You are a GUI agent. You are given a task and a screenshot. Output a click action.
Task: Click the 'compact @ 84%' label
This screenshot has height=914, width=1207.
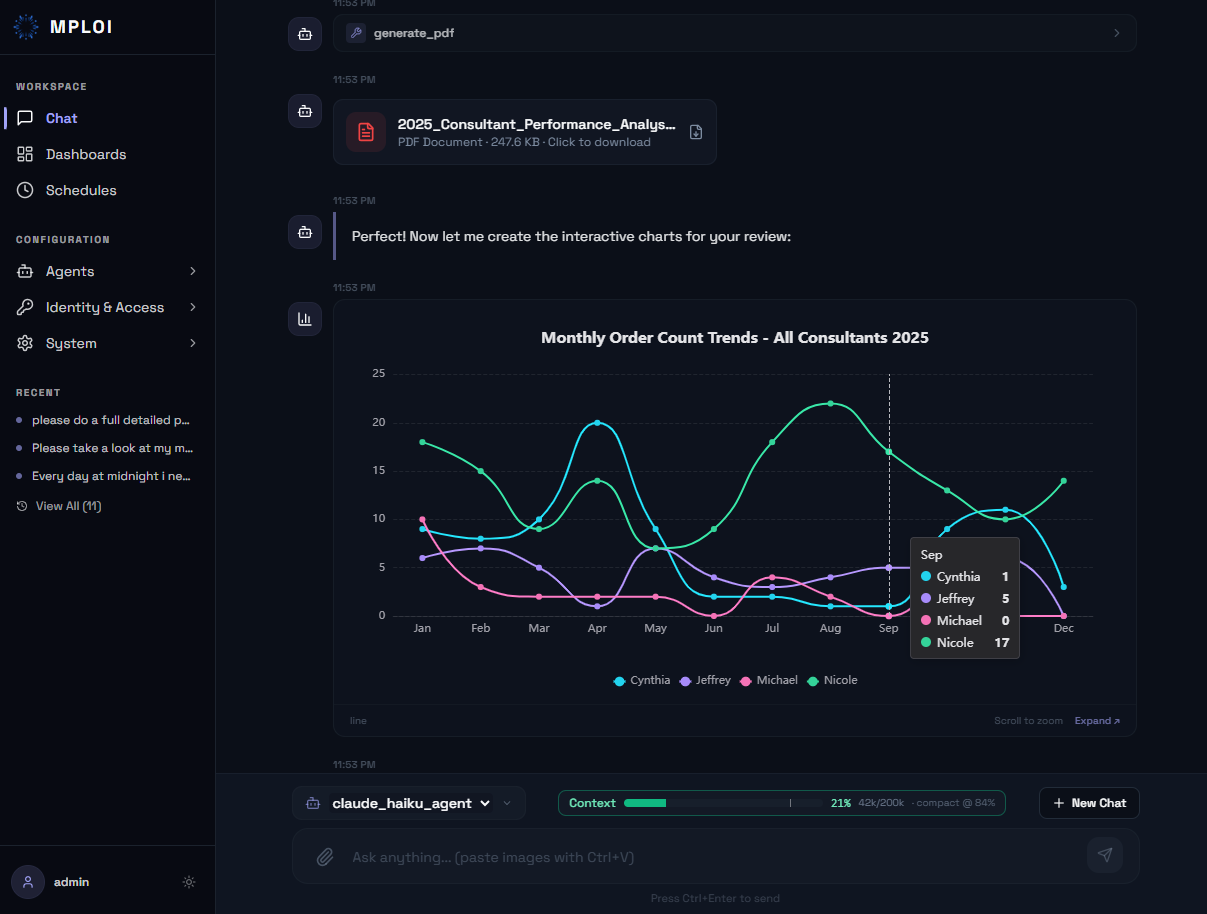pyautogui.click(x=954, y=803)
